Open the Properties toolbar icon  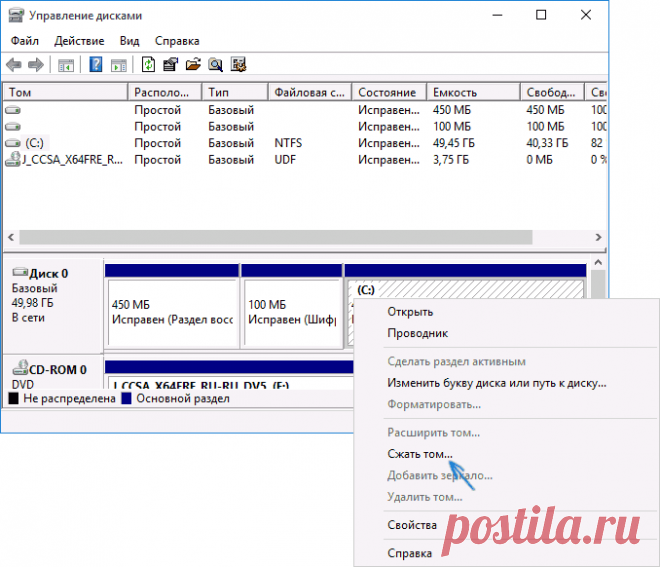170,65
